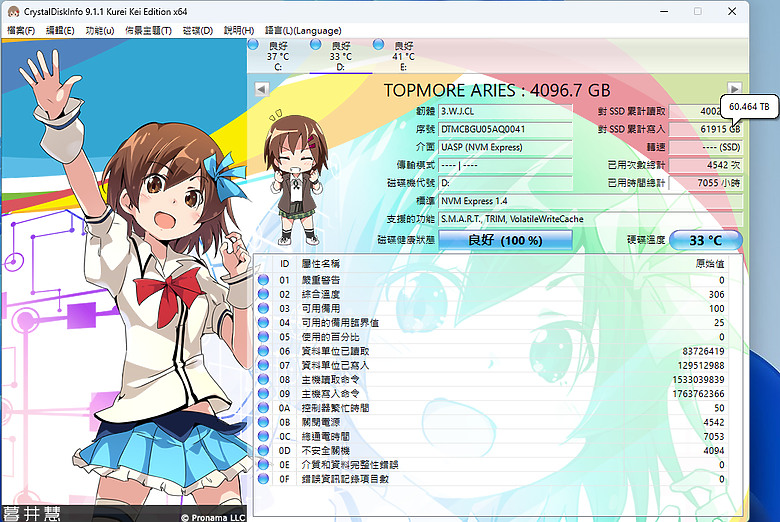Click the status icon of attribute 0D 不安全關機
This screenshot has width=780, height=522.
[x=263, y=450]
